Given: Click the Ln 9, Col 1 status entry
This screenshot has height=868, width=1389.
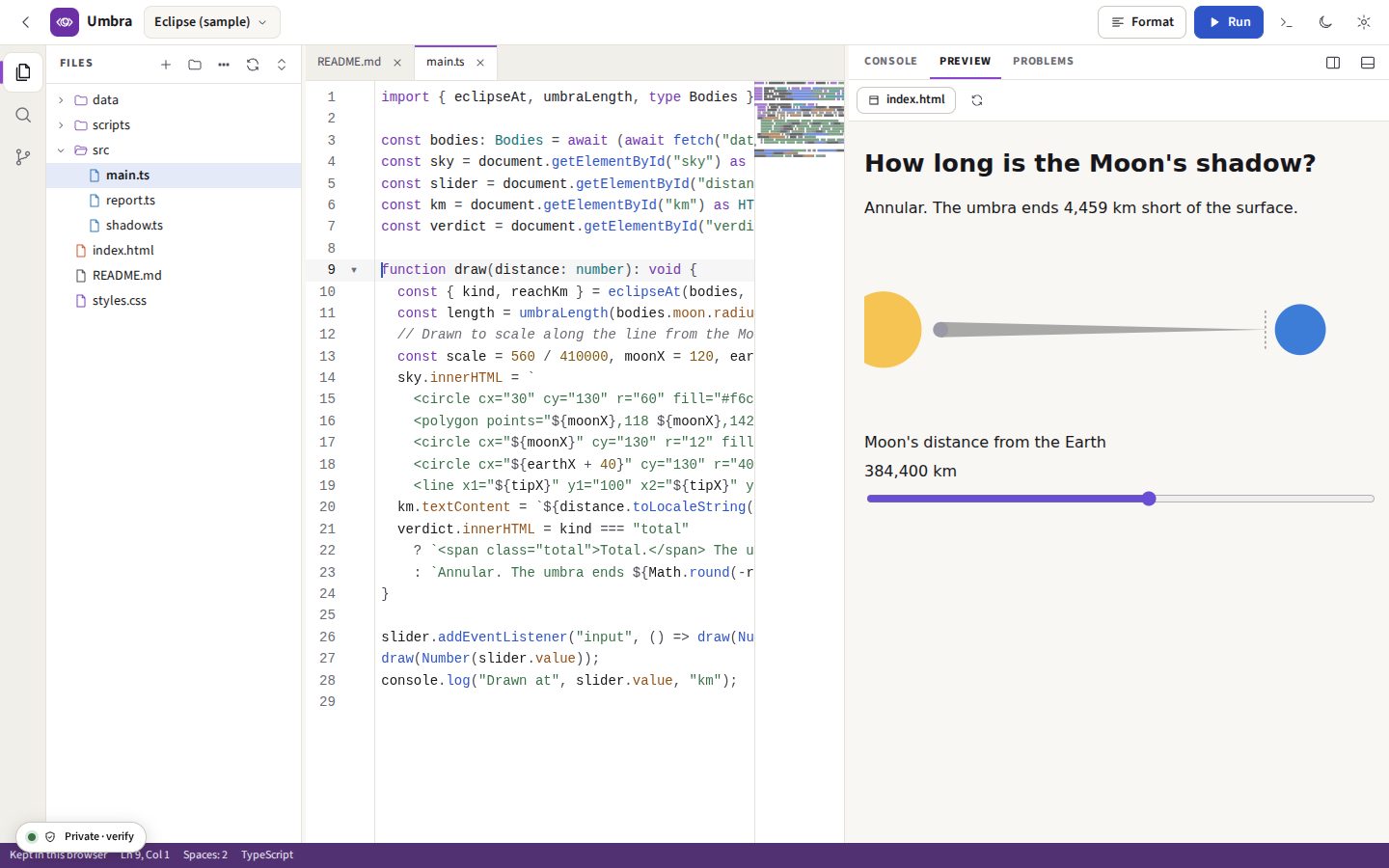Looking at the screenshot, I should pos(145,854).
